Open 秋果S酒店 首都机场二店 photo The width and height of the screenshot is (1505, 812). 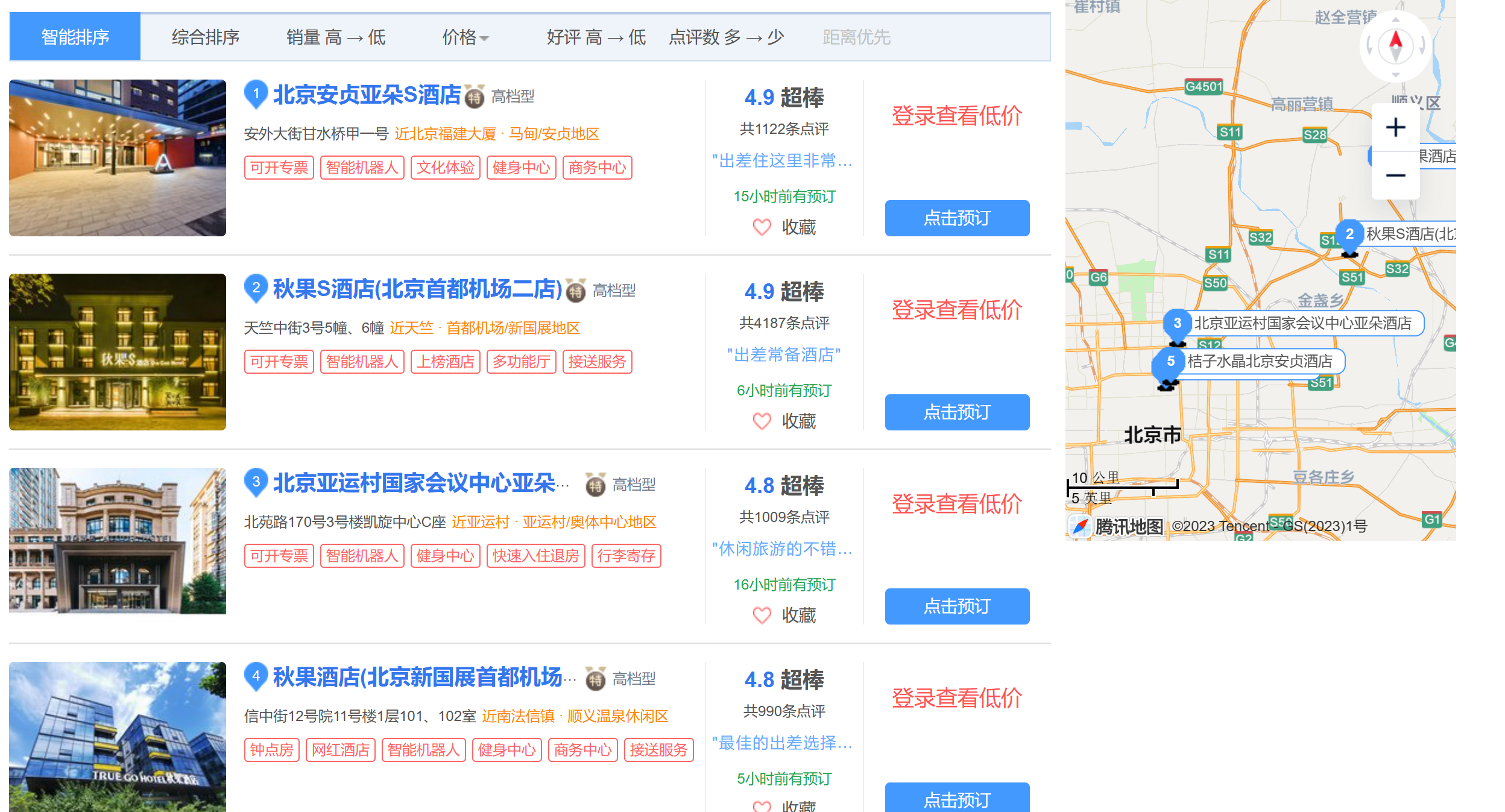click(x=118, y=351)
